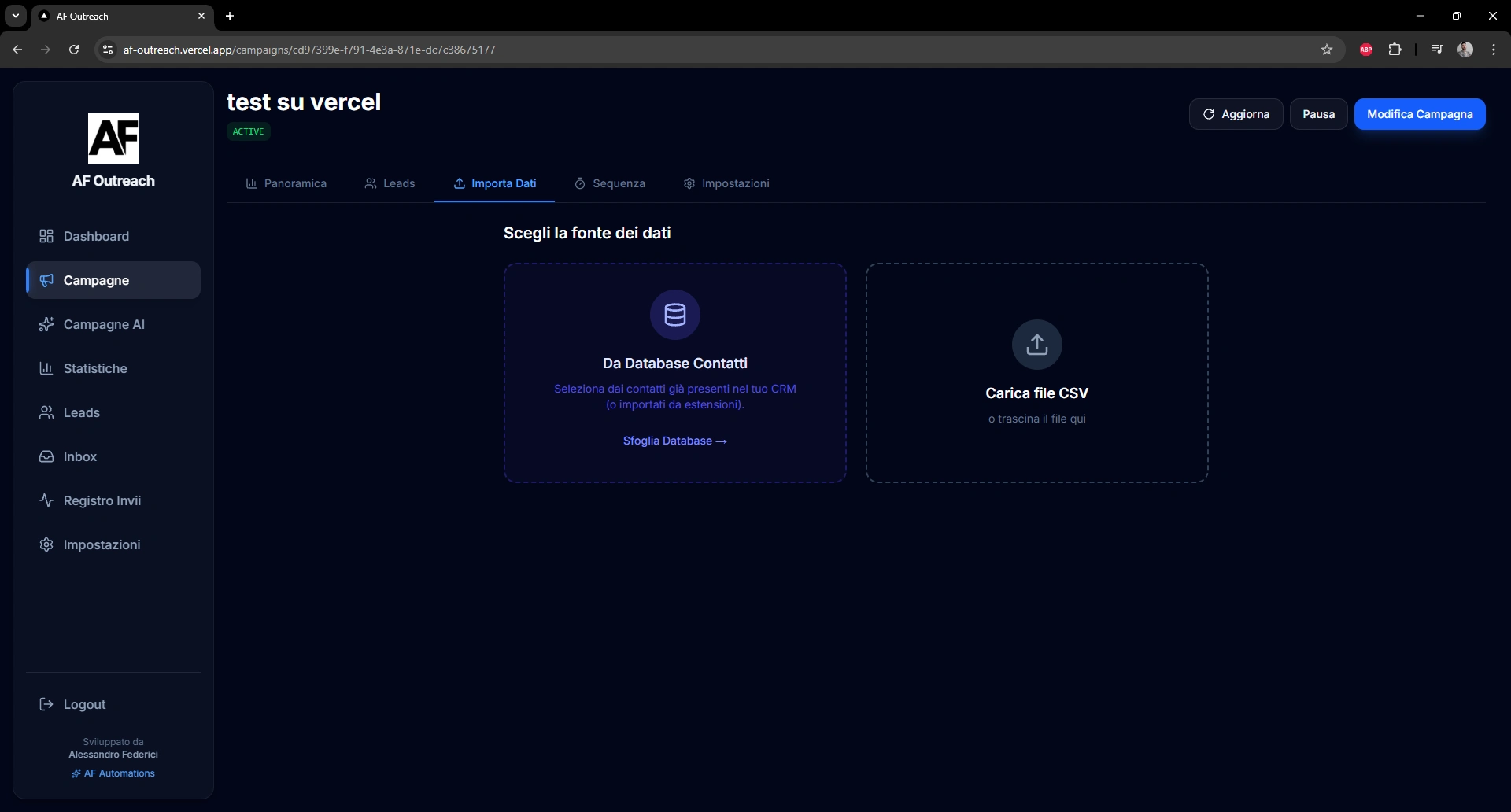Go to Campagne AI section
Viewport: 1511px width, 812px height.
pyautogui.click(x=113, y=324)
